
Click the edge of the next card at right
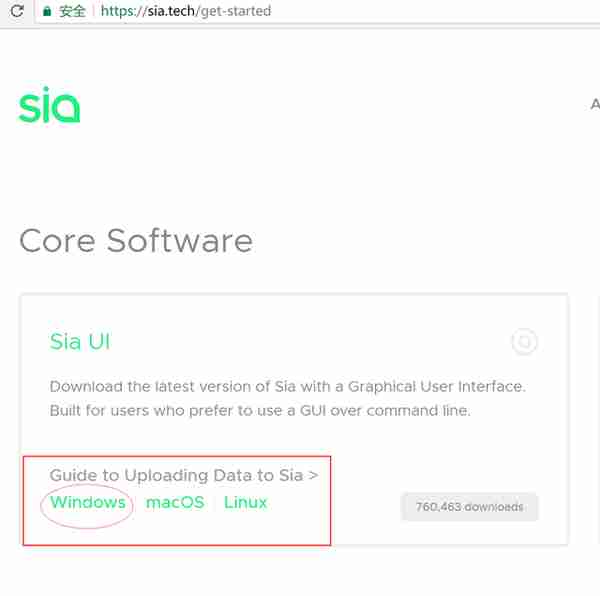[598, 419]
